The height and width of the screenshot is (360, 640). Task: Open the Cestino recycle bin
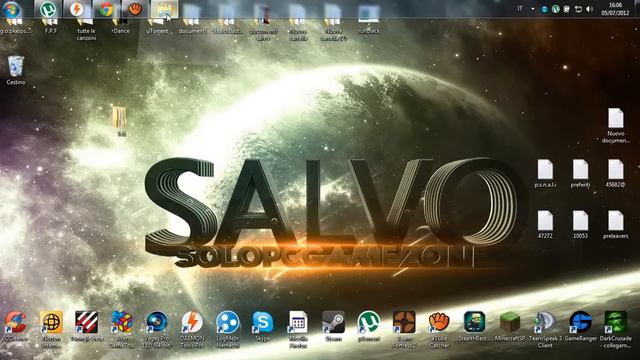pos(16,70)
